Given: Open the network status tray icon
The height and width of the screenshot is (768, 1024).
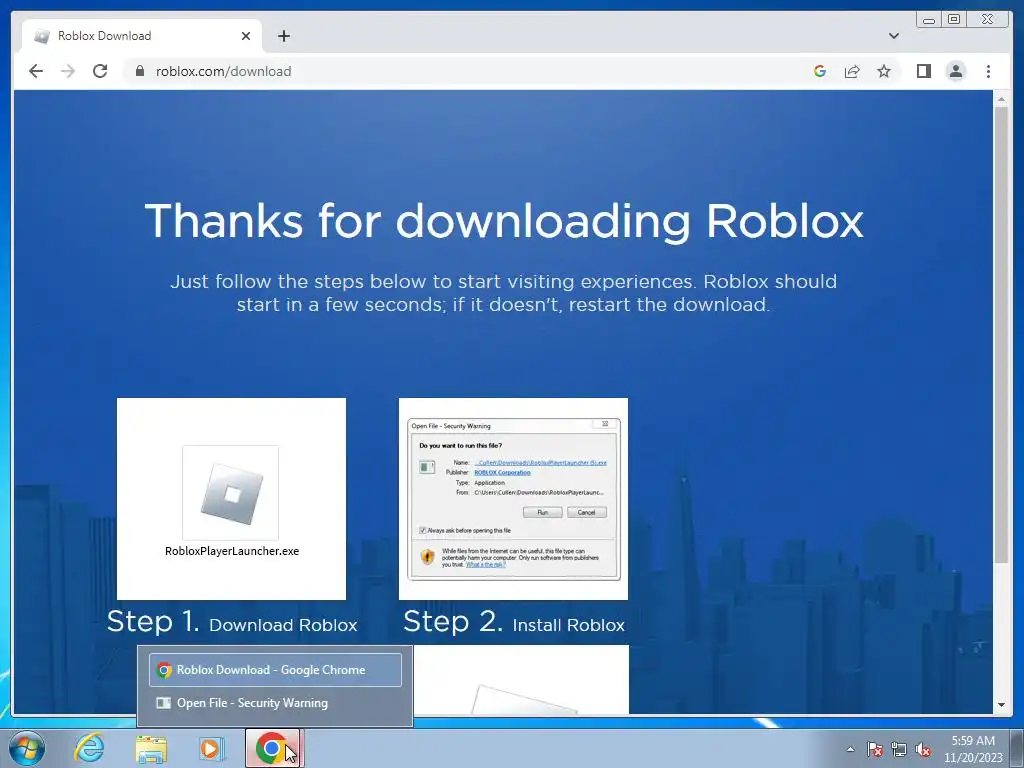Looking at the screenshot, I should click(899, 749).
